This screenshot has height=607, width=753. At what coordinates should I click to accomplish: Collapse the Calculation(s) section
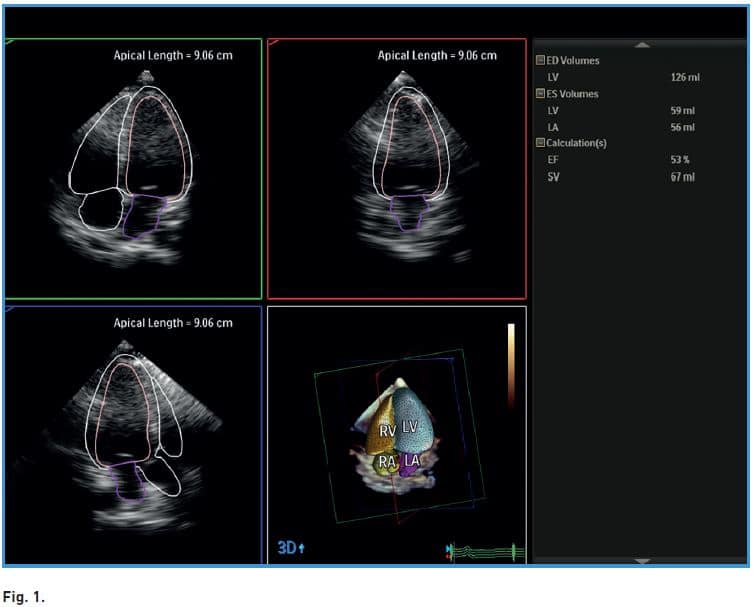click(x=540, y=143)
